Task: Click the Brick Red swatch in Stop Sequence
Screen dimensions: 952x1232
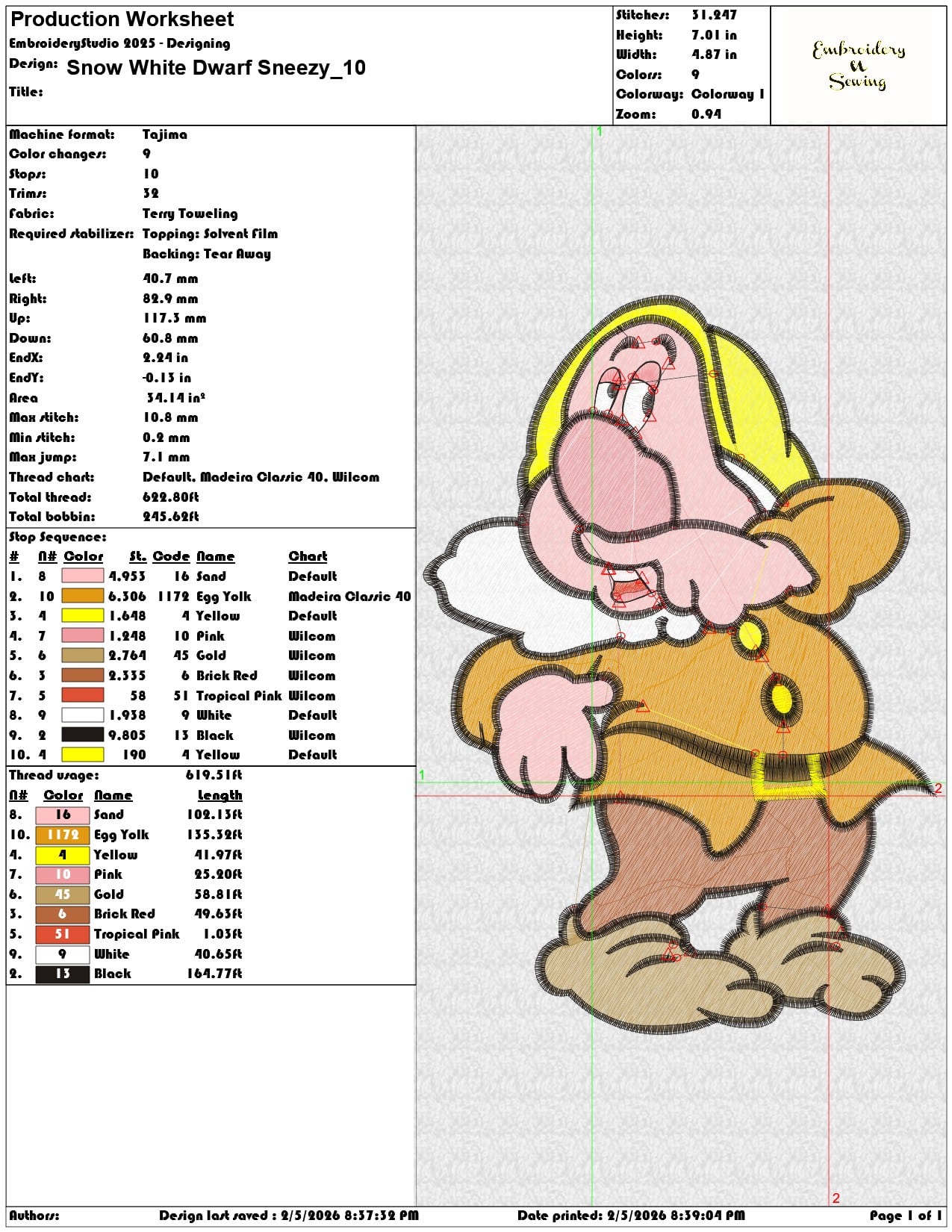Action: click(x=82, y=675)
